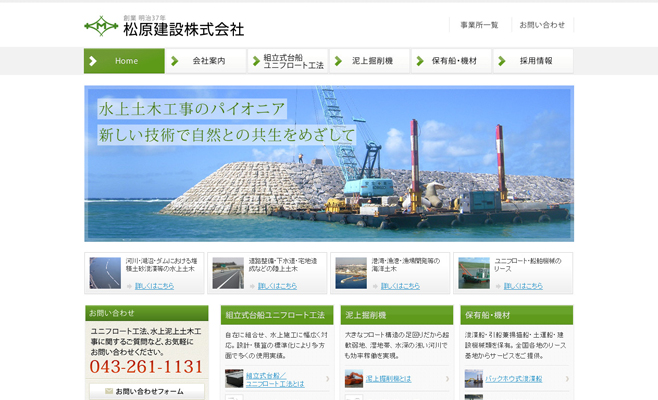The width and height of the screenshot is (658, 400).
Task: Click the harbor civil works thumbnail image
Action: pyautogui.click(x=351, y=273)
